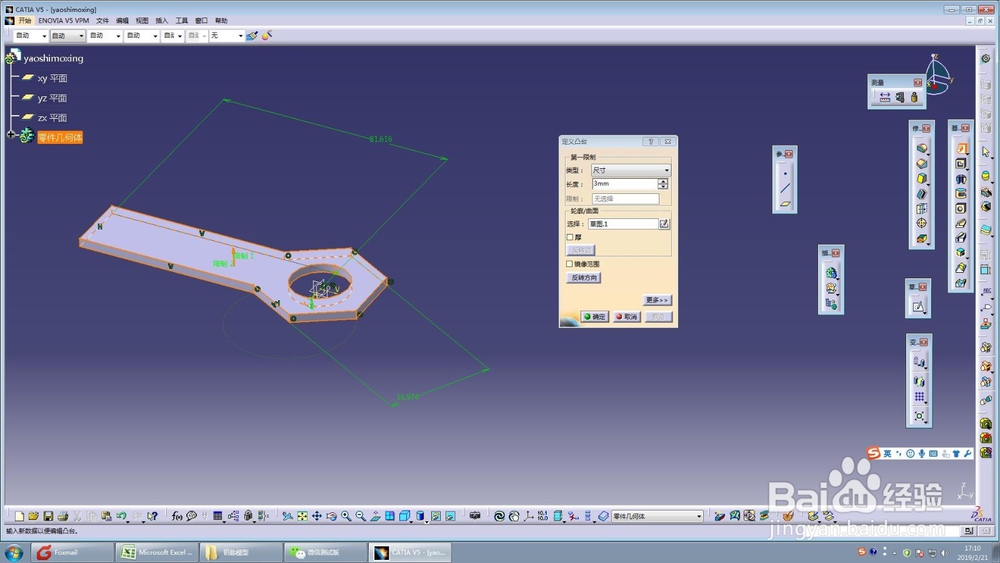Select the Fit All In view icon
The height and width of the screenshot is (563, 1000).
[x=302, y=516]
